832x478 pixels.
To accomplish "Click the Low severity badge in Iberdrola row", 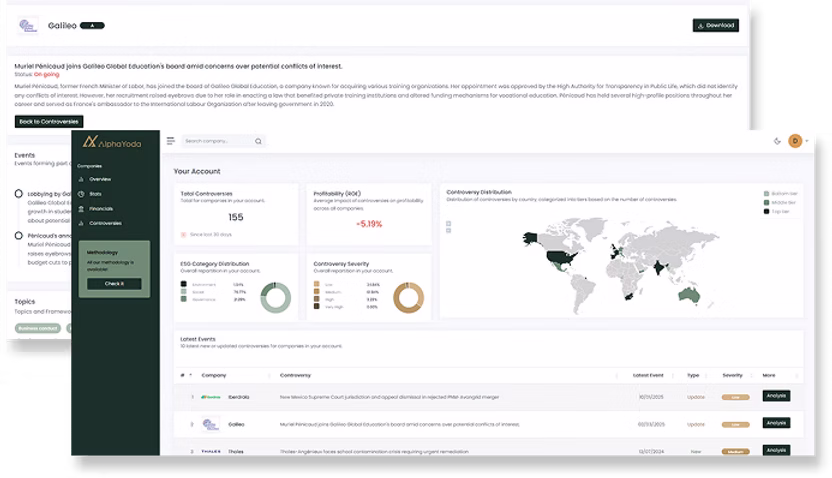I will (735, 397).
